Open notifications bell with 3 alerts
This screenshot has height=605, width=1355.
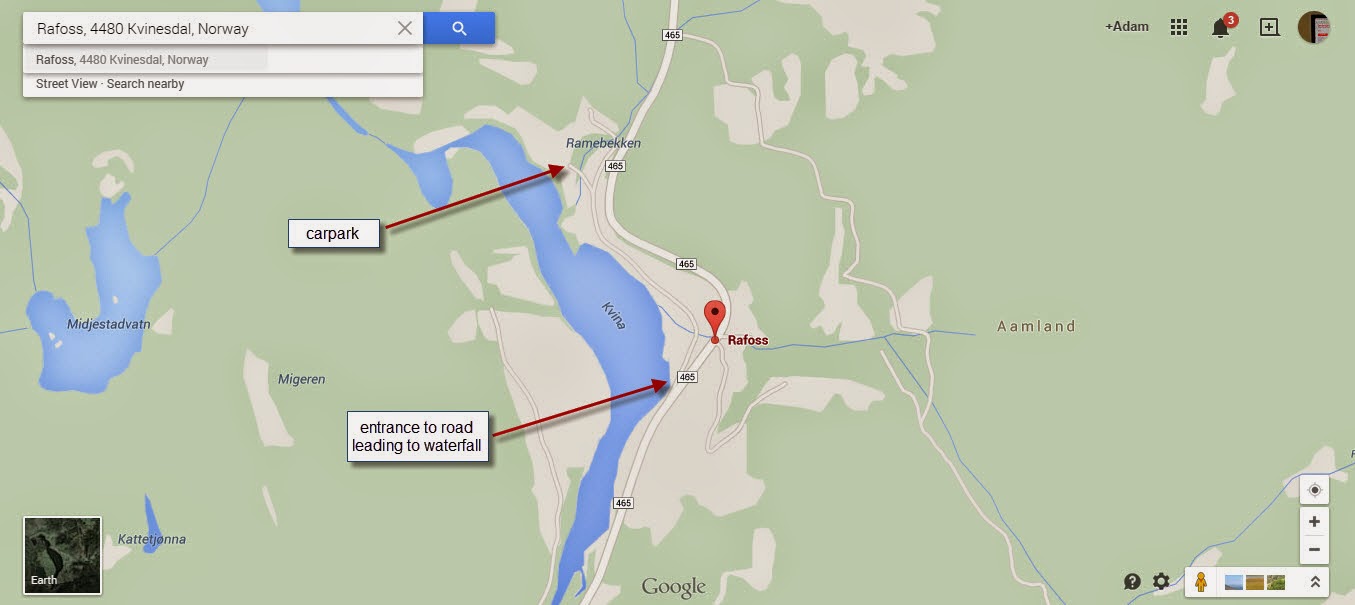pos(1222,26)
